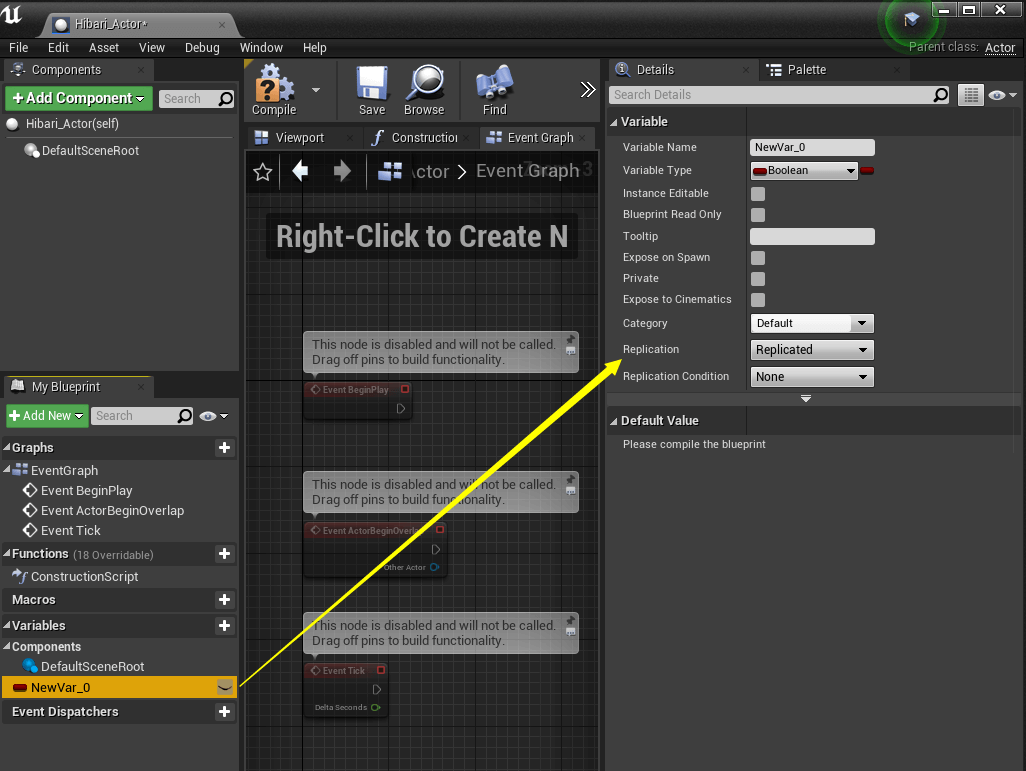Viewport: 1026px width, 771px height.
Task: Open the Details property matrix grid icon
Action: coord(971,96)
